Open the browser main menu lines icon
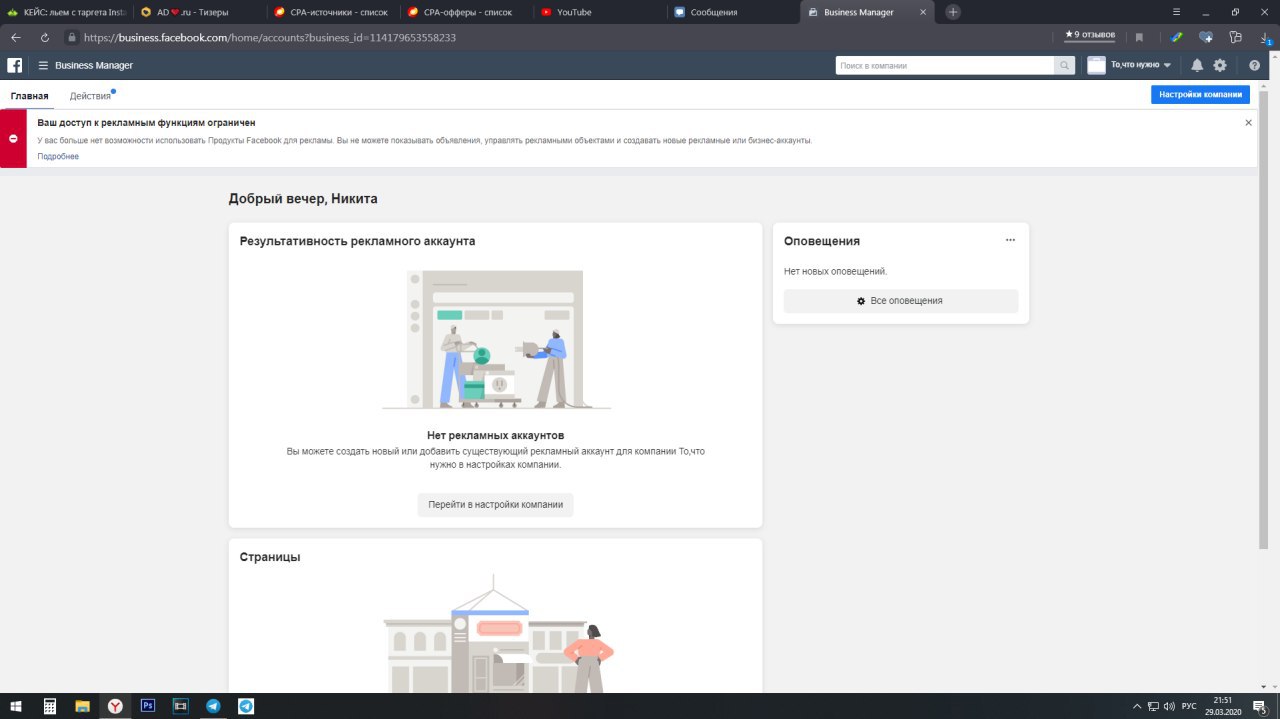 pyautogui.click(x=1176, y=12)
